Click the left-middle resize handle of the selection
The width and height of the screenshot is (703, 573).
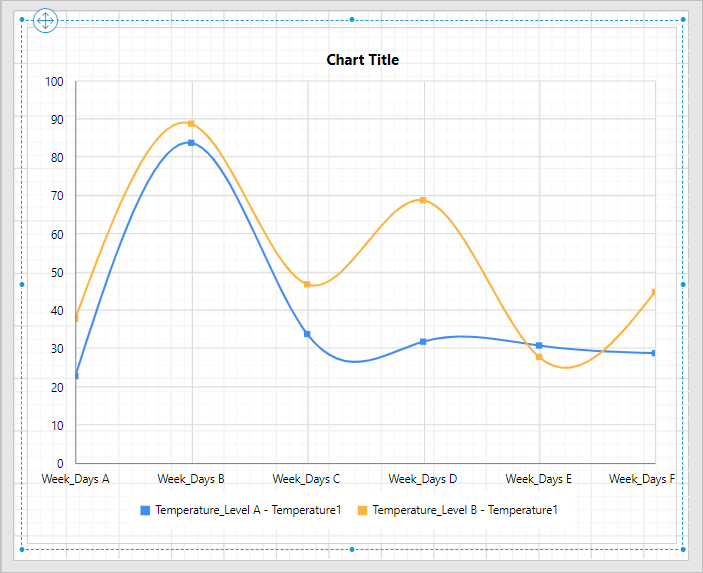click(x=22, y=285)
